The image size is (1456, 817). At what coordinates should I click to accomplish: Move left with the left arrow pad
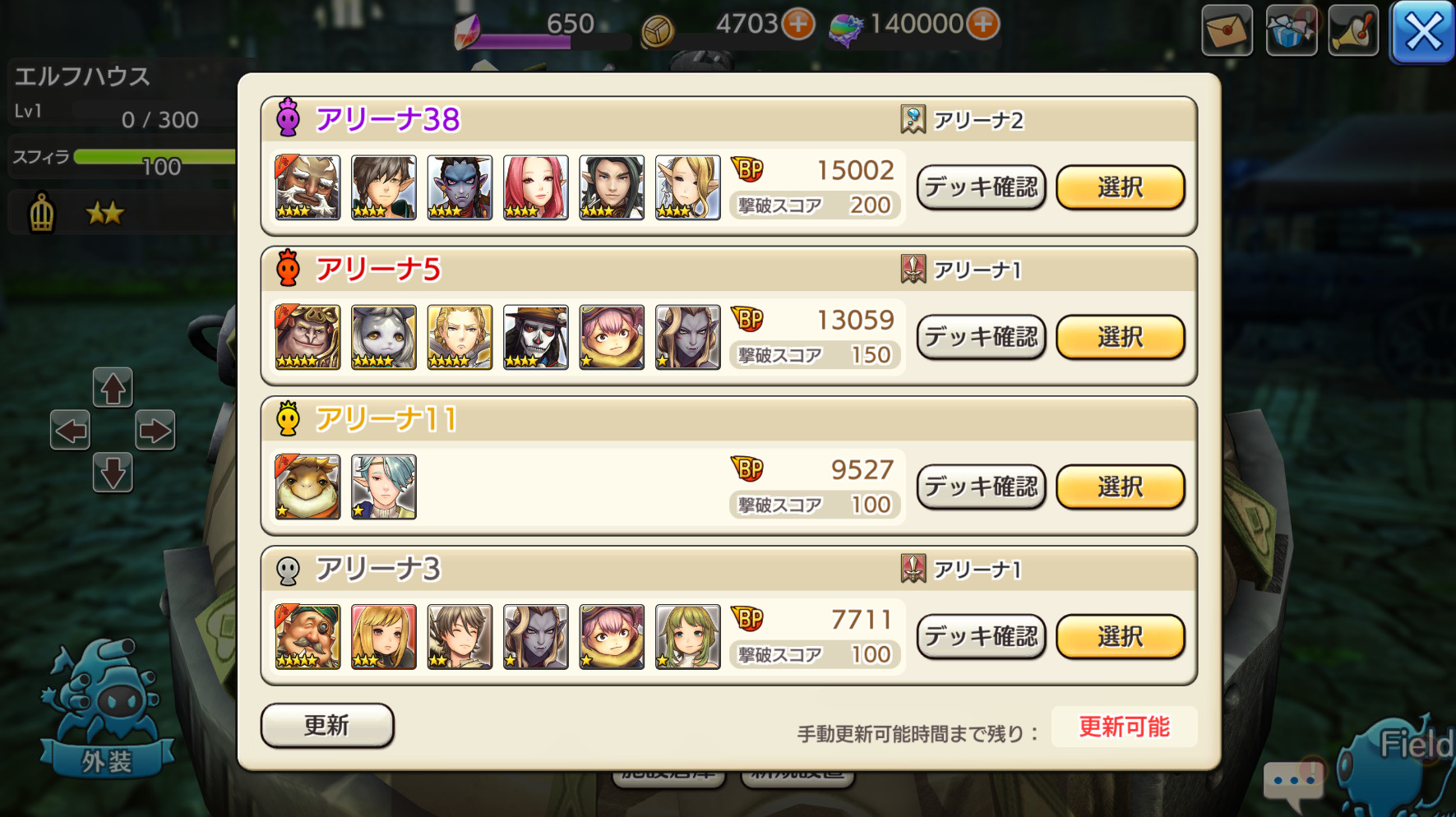[70, 430]
